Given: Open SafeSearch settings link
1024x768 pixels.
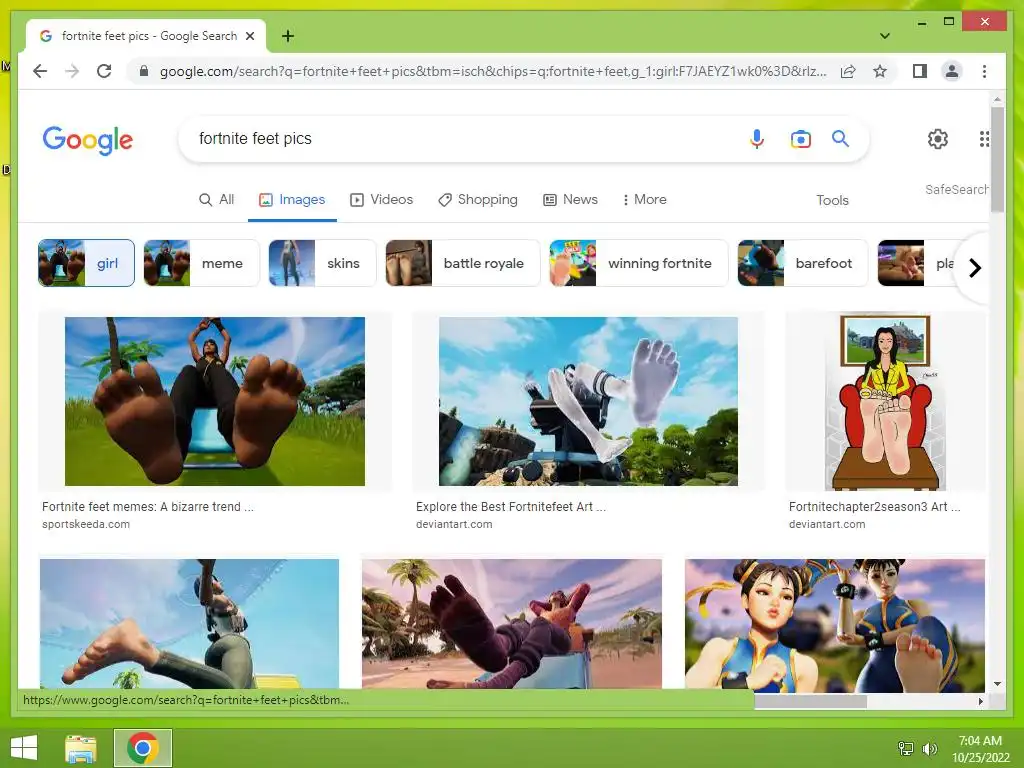Looking at the screenshot, I should 956,189.
